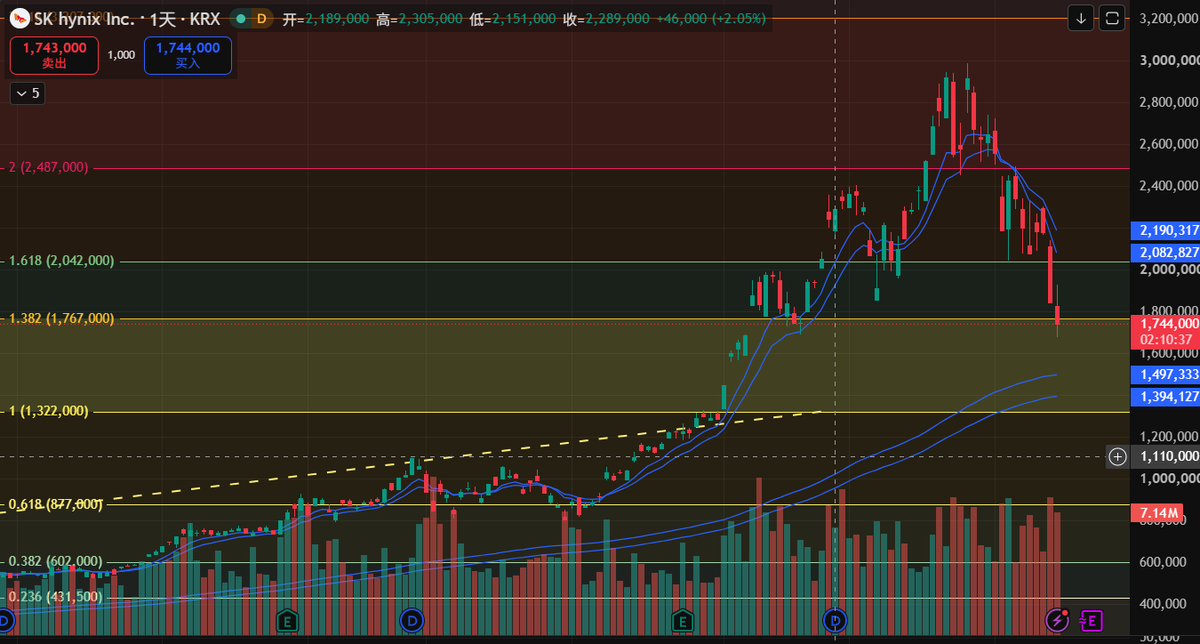Screen dimensions: 1200x644
Task: Click the 1,110,000 crosshair price label
Action: pos(1165,456)
